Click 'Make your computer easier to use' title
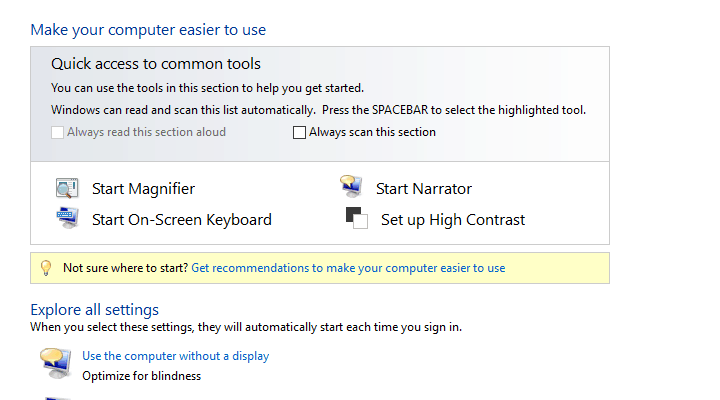Viewport: 720px width, 400px height. [148, 30]
